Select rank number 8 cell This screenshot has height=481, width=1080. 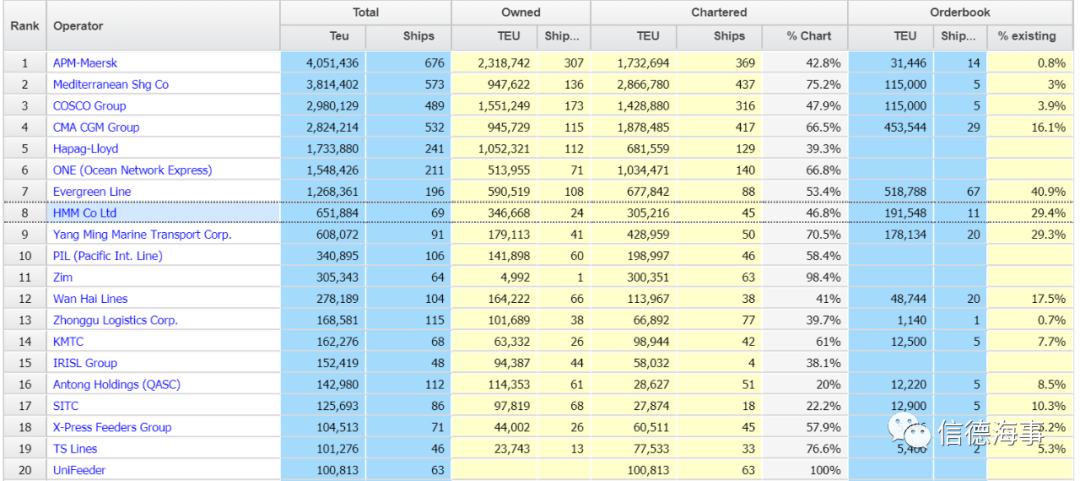(x=24, y=213)
